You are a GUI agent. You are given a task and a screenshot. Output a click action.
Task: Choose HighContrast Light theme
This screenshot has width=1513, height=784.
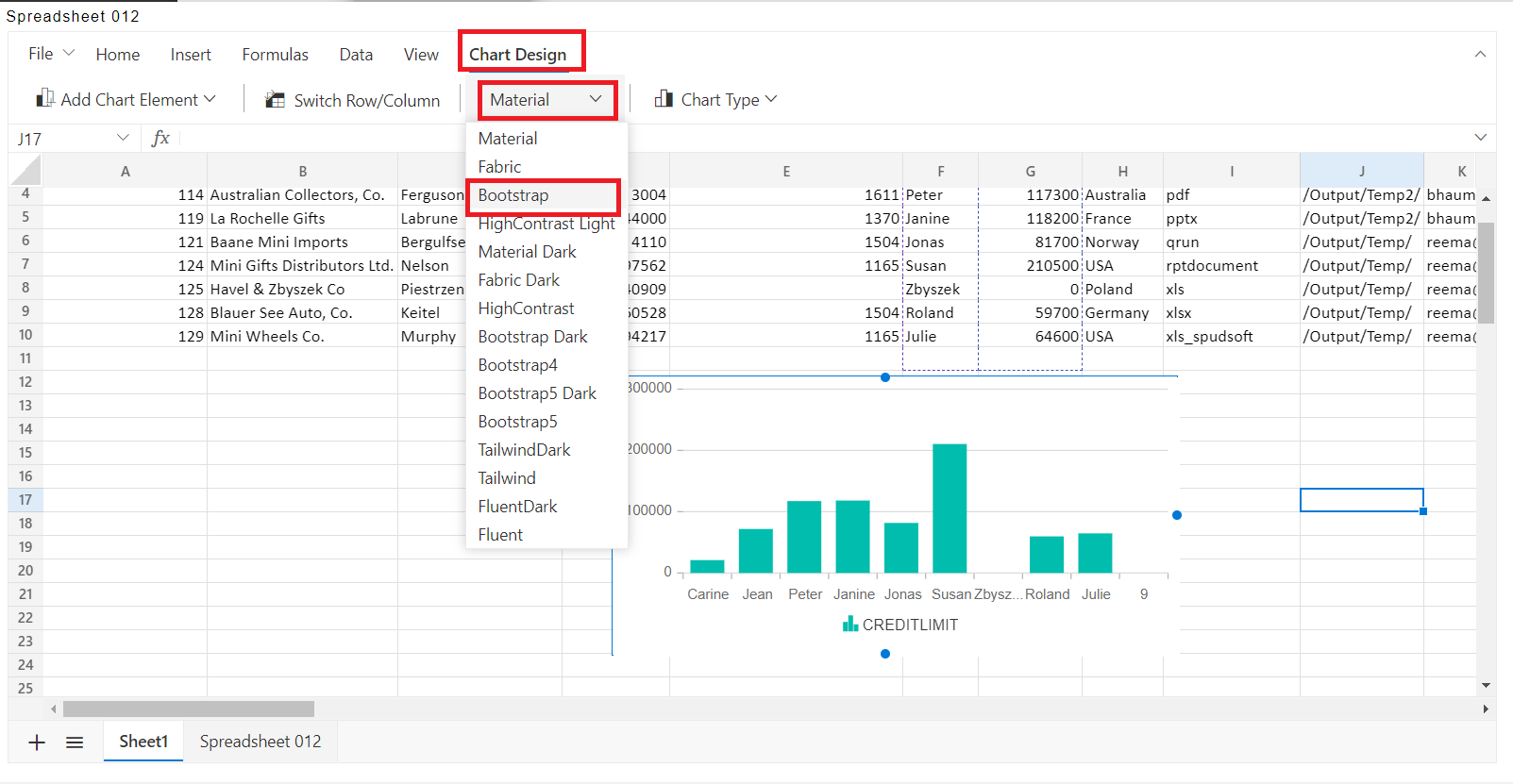pyautogui.click(x=546, y=224)
